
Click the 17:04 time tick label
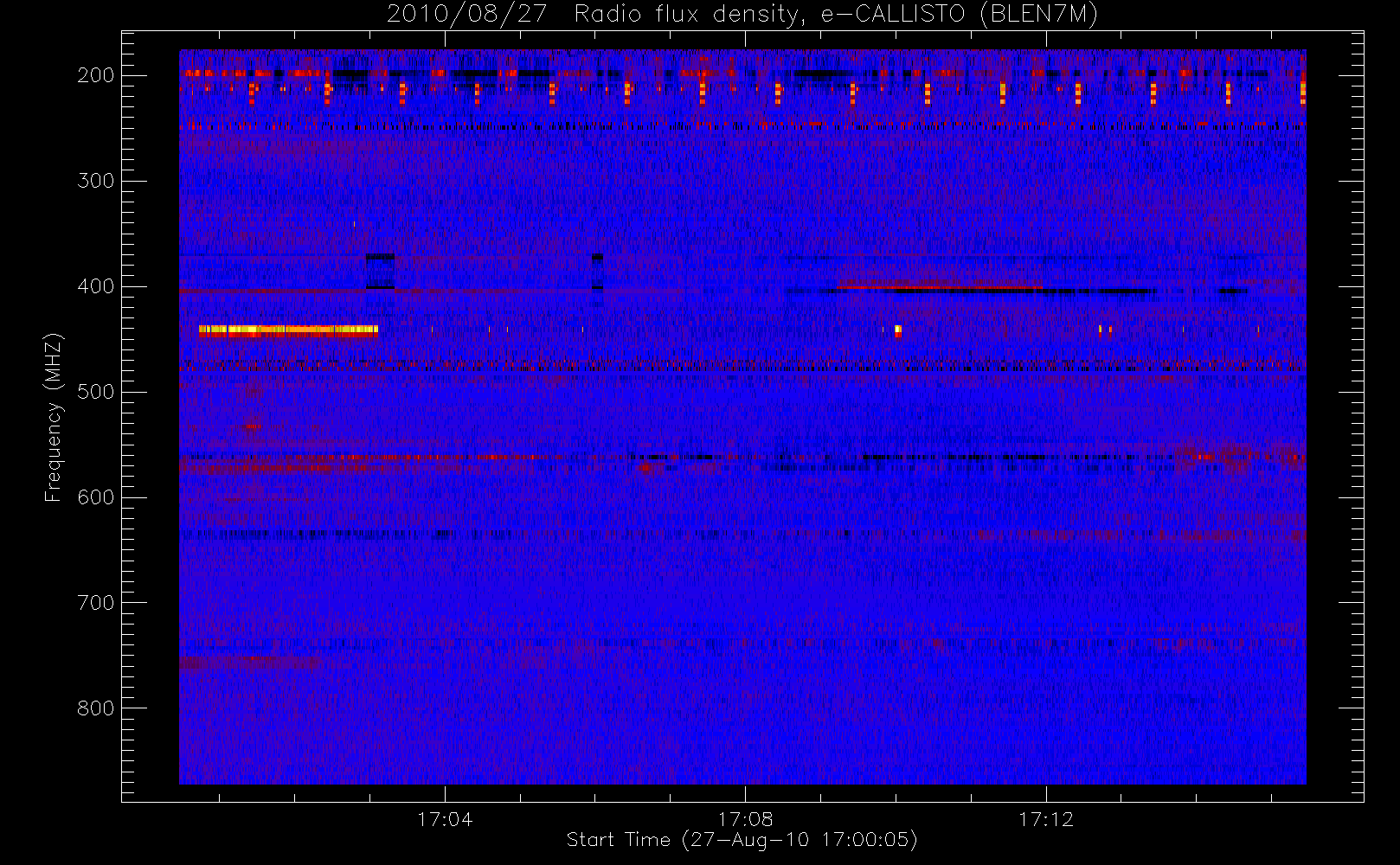pyautogui.click(x=445, y=819)
